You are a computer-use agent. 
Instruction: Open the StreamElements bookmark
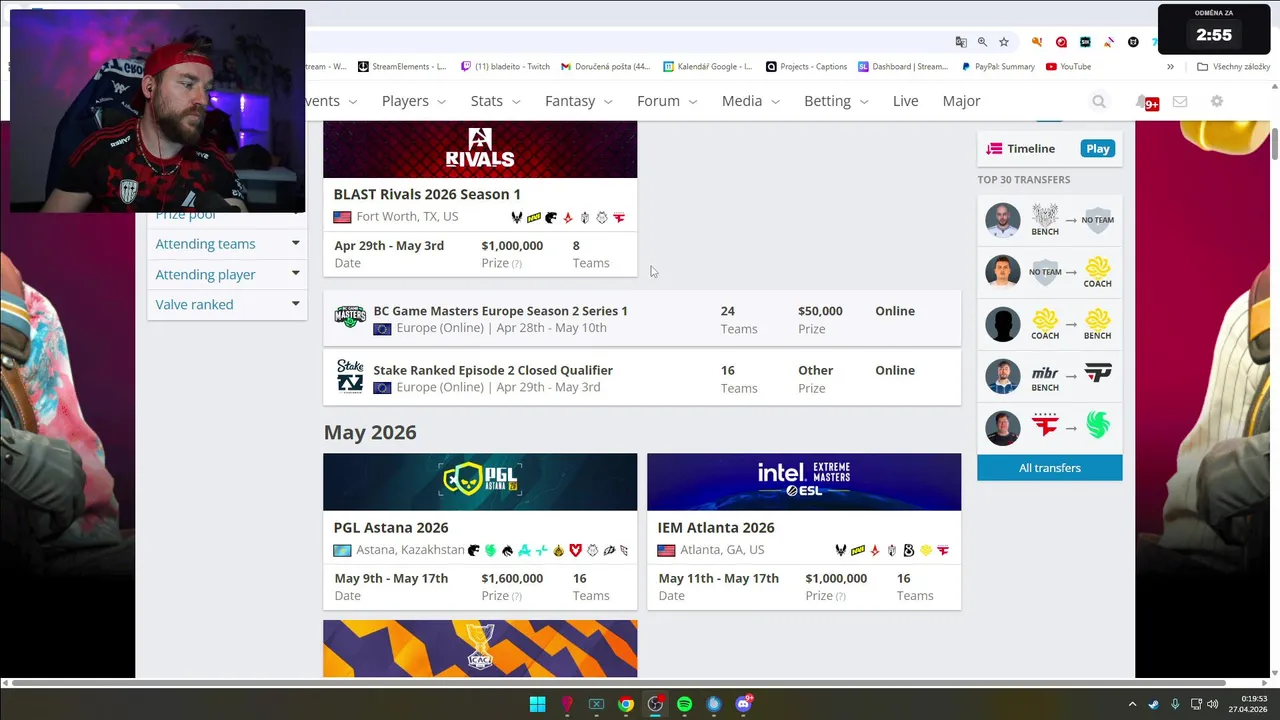(x=402, y=67)
